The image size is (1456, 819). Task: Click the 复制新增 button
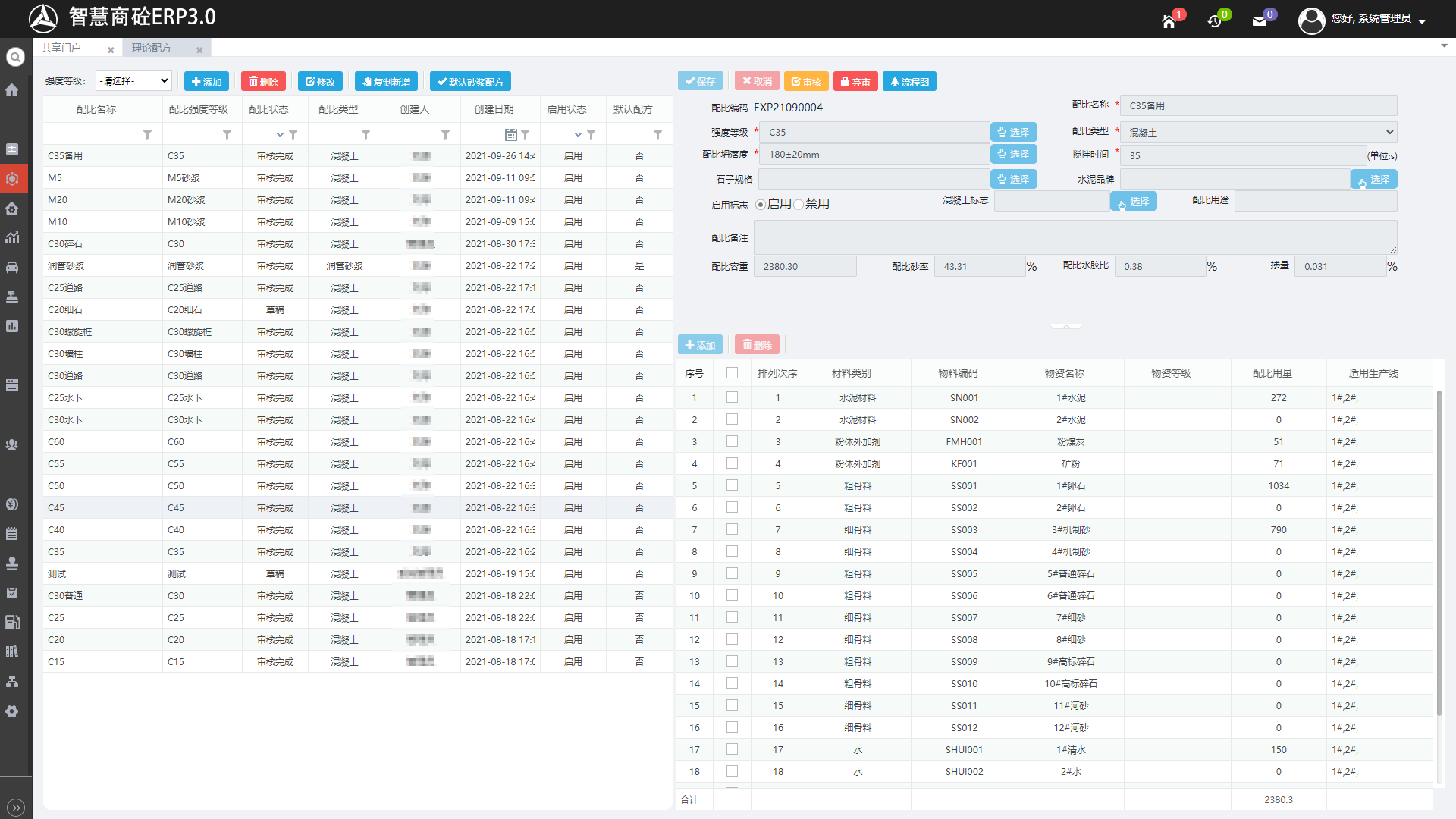coord(386,82)
